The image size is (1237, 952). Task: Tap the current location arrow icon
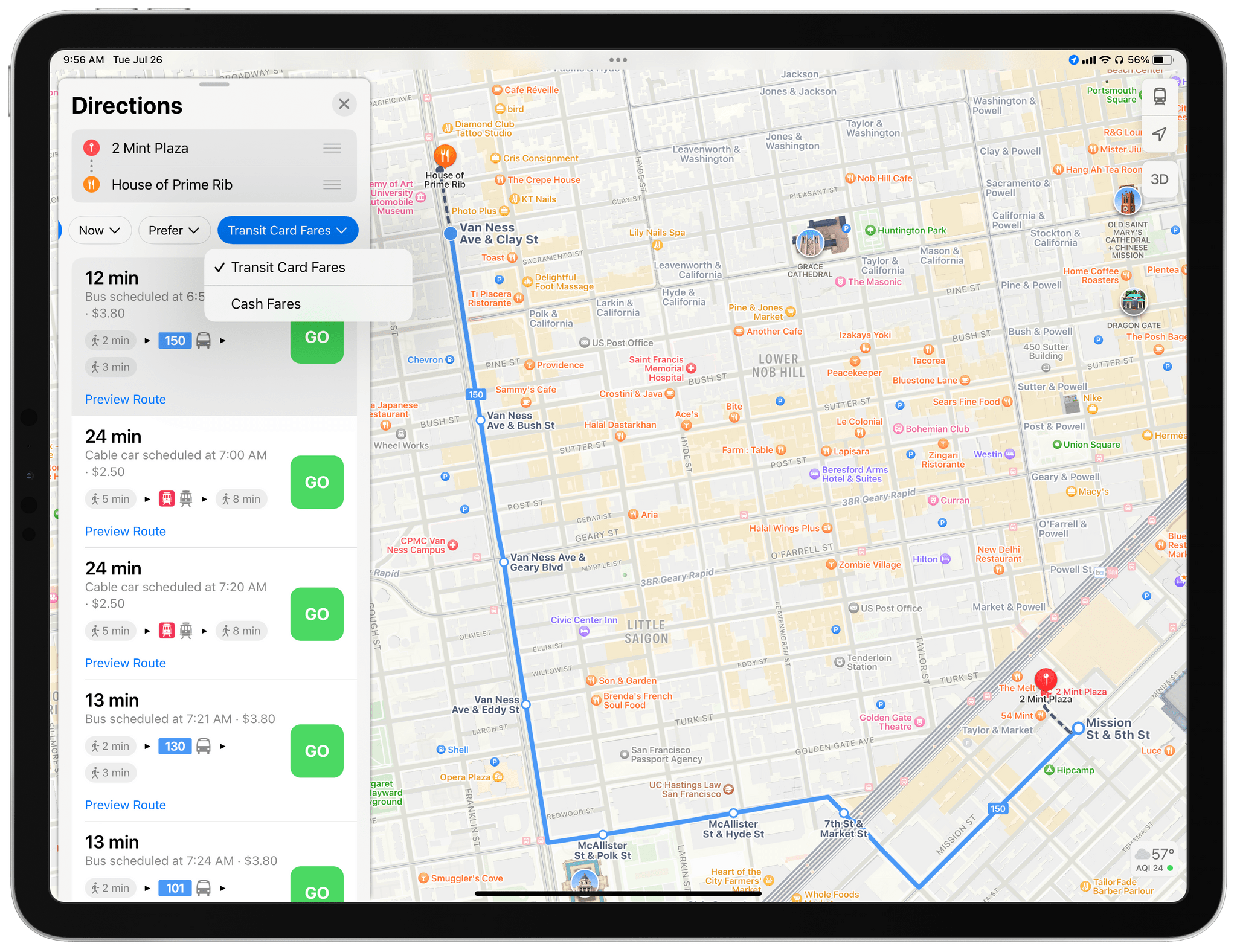1159,134
